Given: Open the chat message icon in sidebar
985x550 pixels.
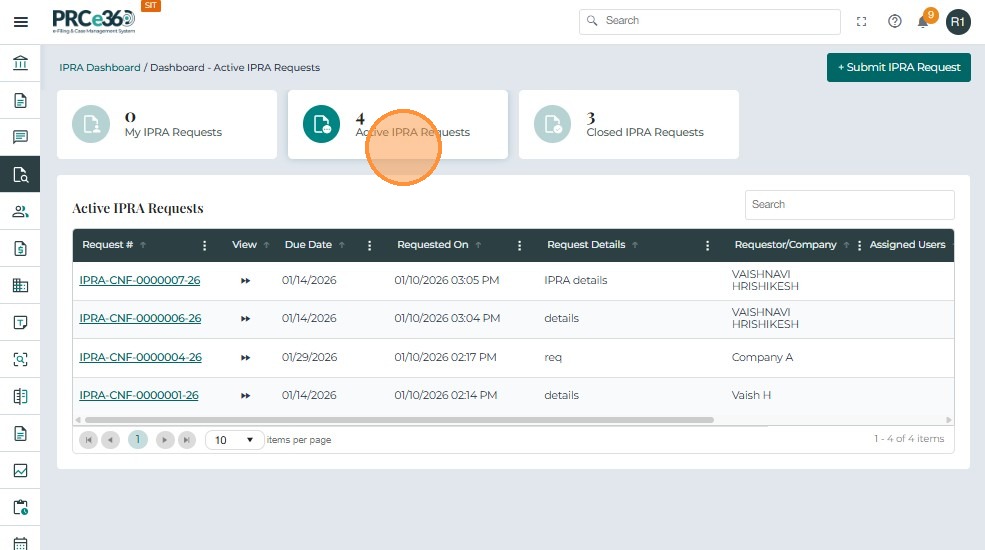Looking at the screenshot, I should [20, 137].
